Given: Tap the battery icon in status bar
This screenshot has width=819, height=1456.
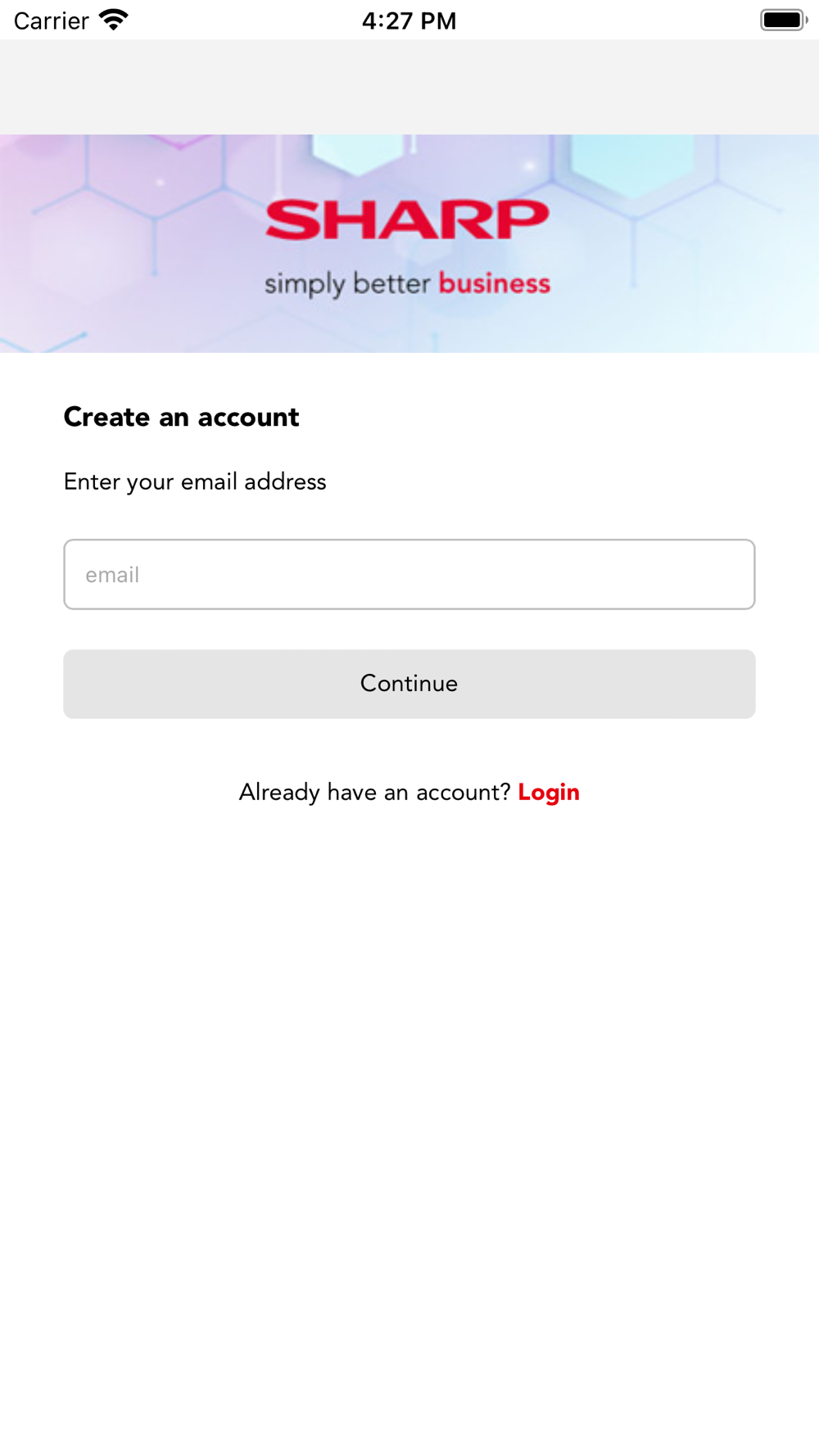Looking at the screenshot, I should coord(784,20).
